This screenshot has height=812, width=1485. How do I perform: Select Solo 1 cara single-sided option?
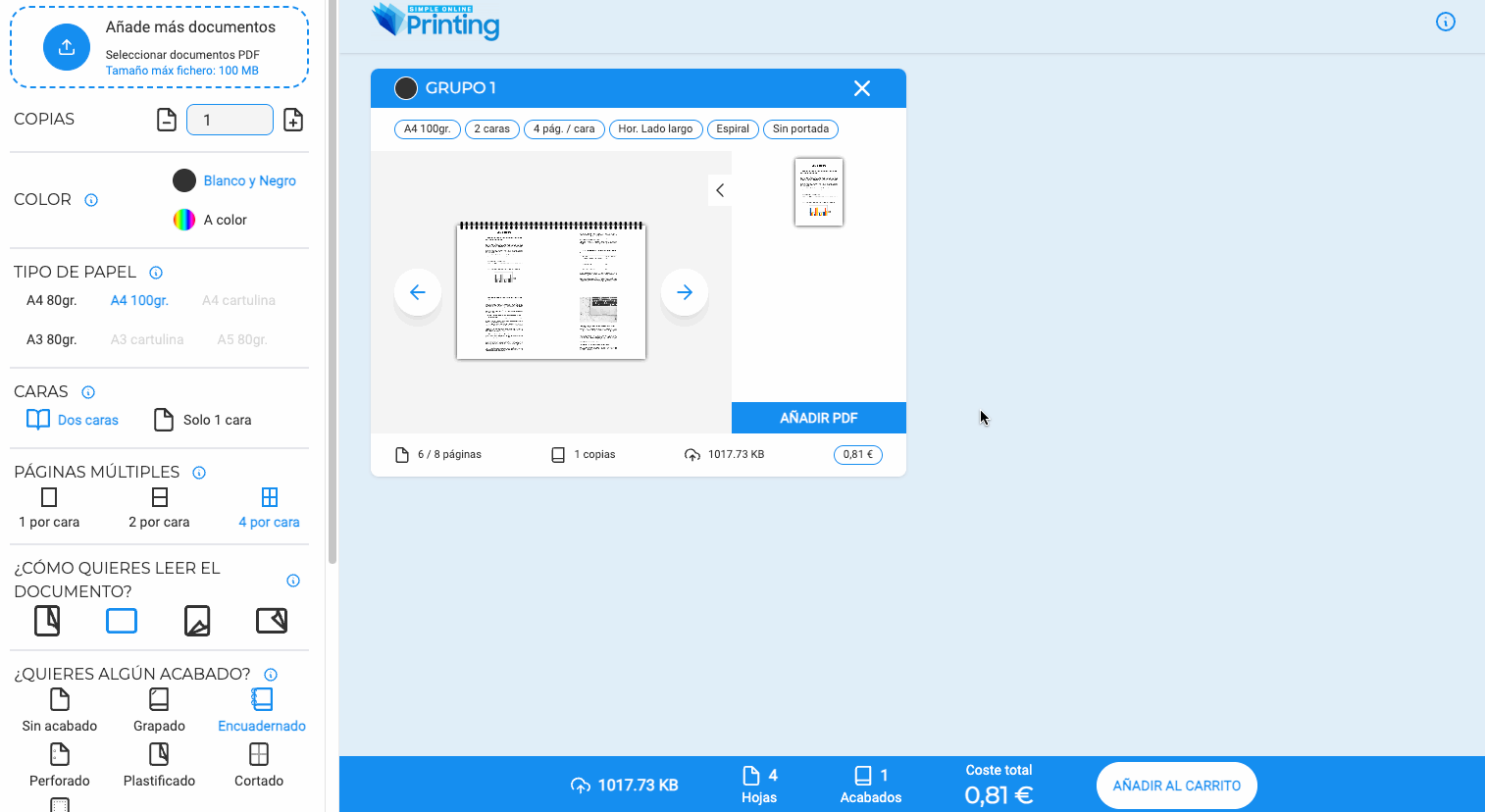coord(203,420)
